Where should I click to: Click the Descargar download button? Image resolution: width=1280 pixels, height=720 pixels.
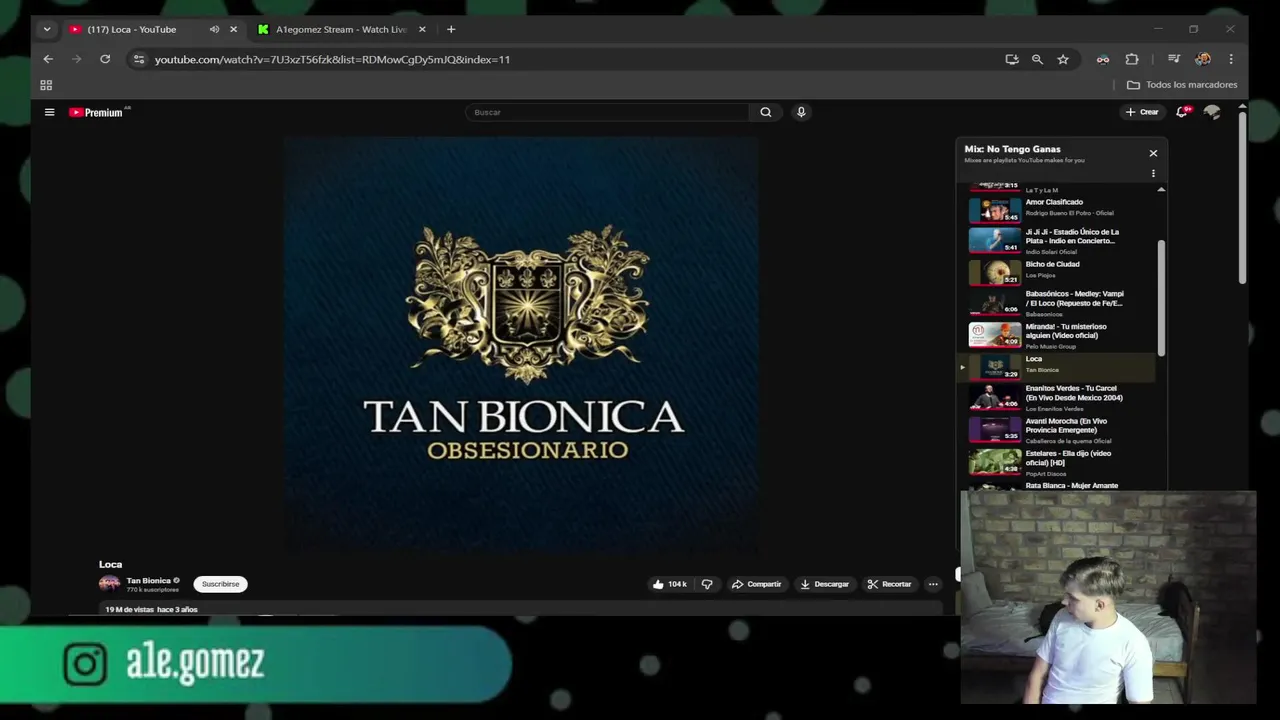pos(824,584)
